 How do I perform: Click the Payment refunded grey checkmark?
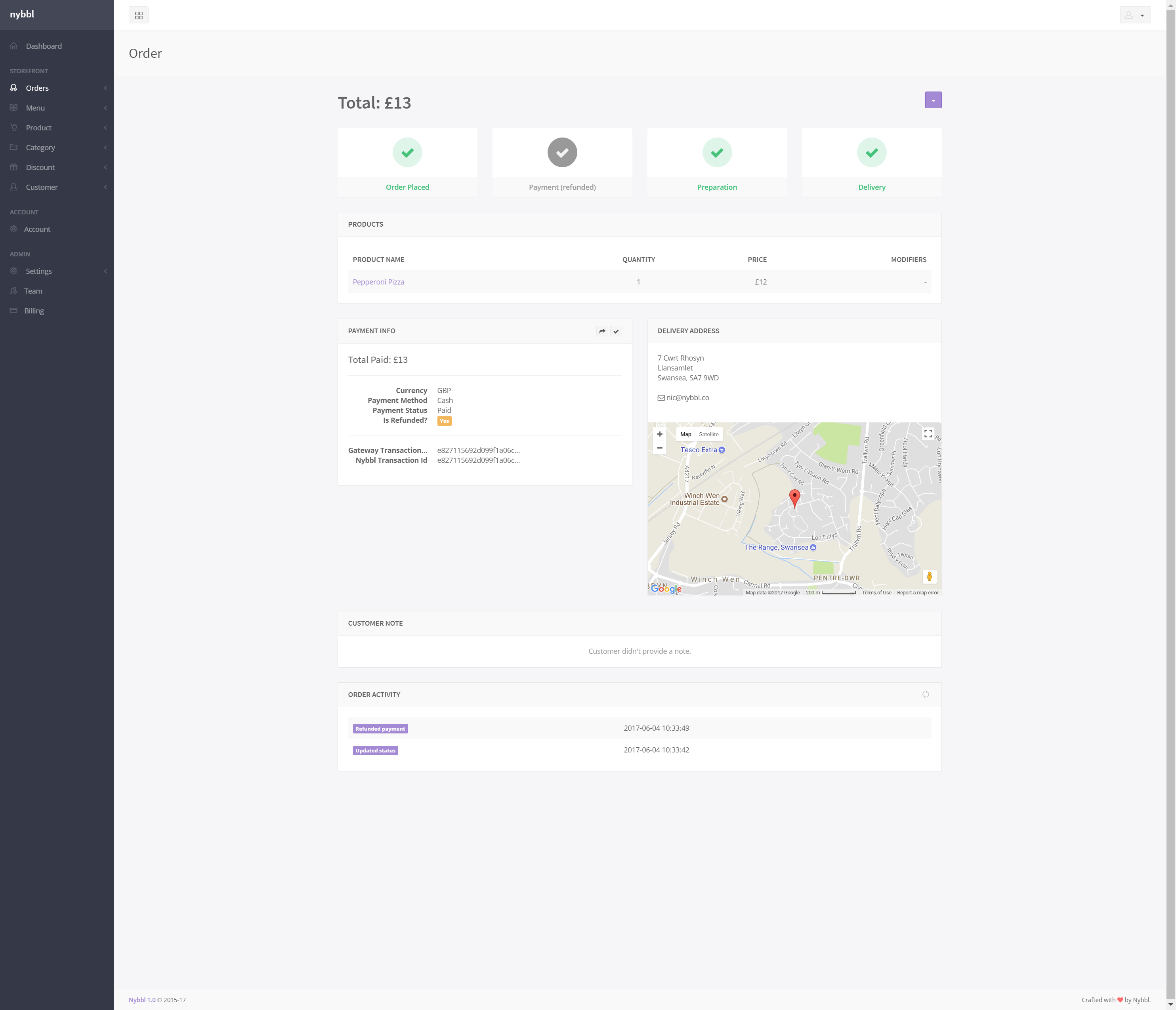pyautogui.click(x=563, y=153)
